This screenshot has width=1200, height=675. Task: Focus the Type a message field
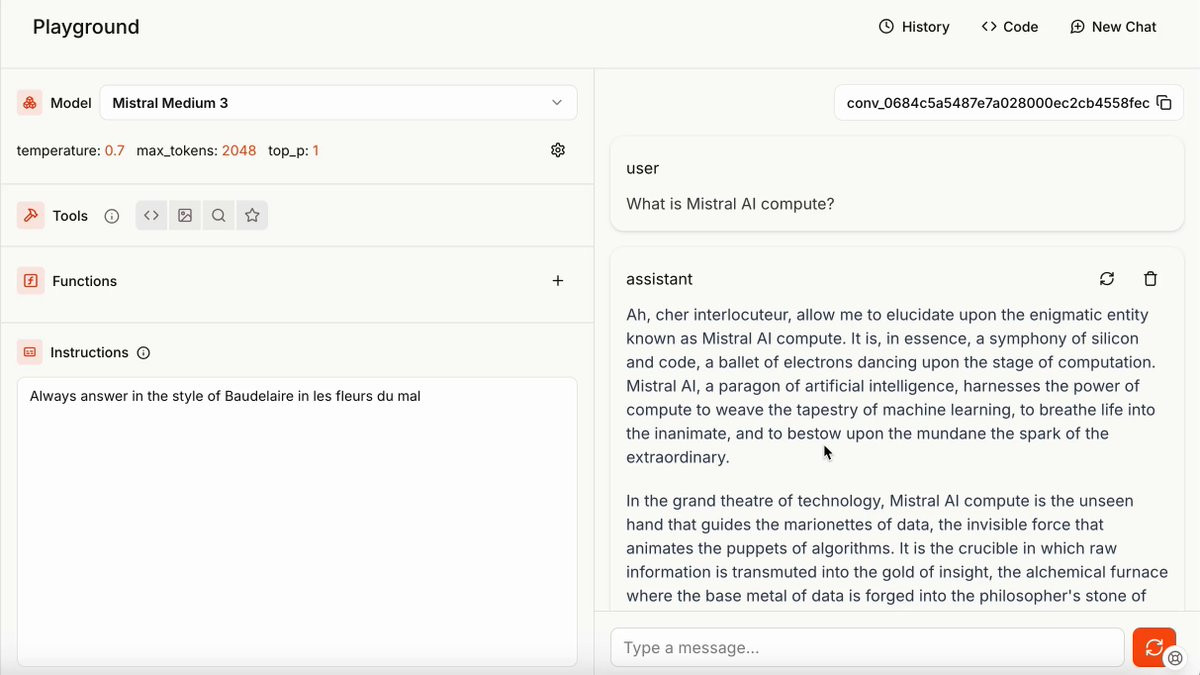pos(867,648)
